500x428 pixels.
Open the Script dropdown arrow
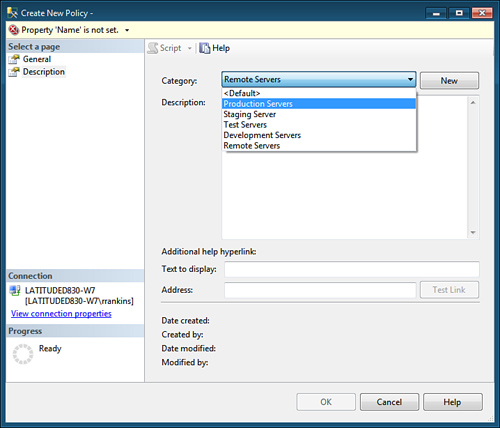click(x=190, y=48)
